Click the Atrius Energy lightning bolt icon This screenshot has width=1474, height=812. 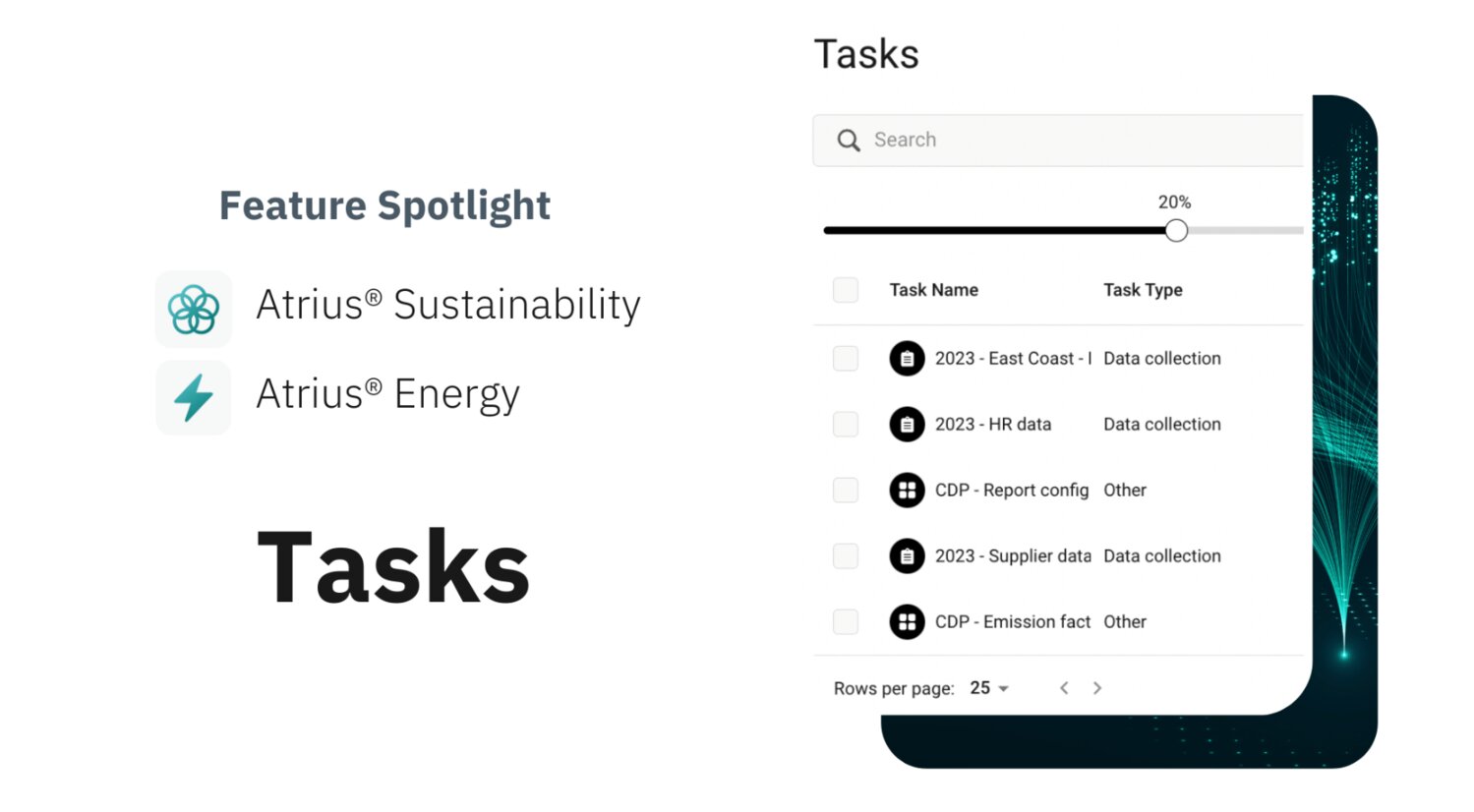(x=194, y=397)
